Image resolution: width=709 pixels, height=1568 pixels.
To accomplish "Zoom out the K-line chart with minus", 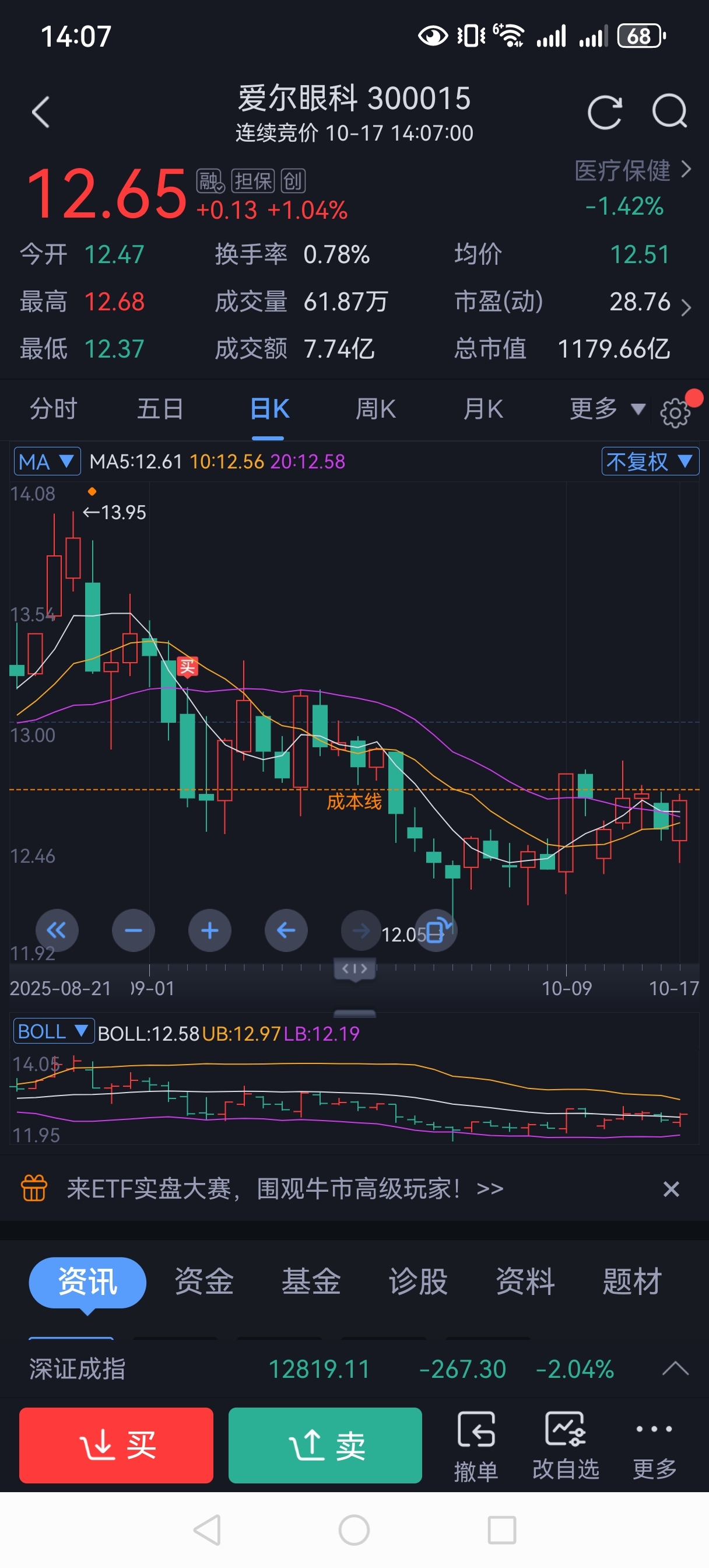I will (x=134, y=930).
